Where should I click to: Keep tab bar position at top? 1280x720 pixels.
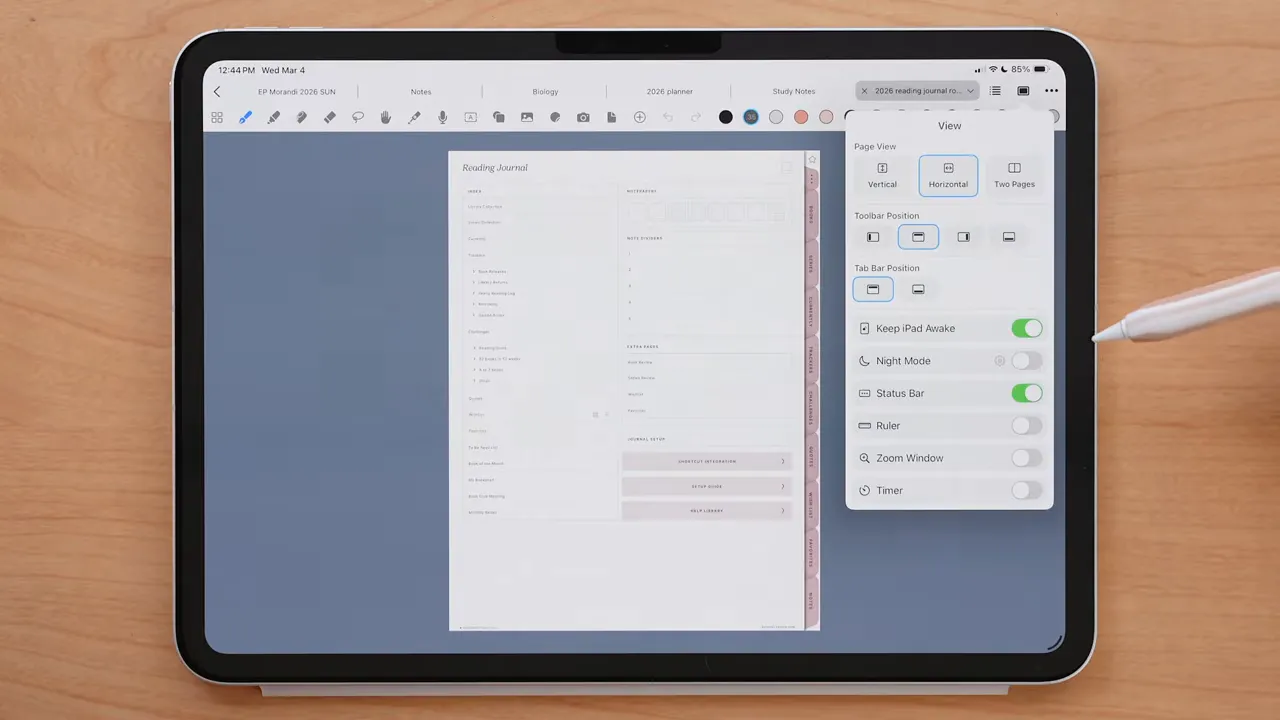click(873, 289)
